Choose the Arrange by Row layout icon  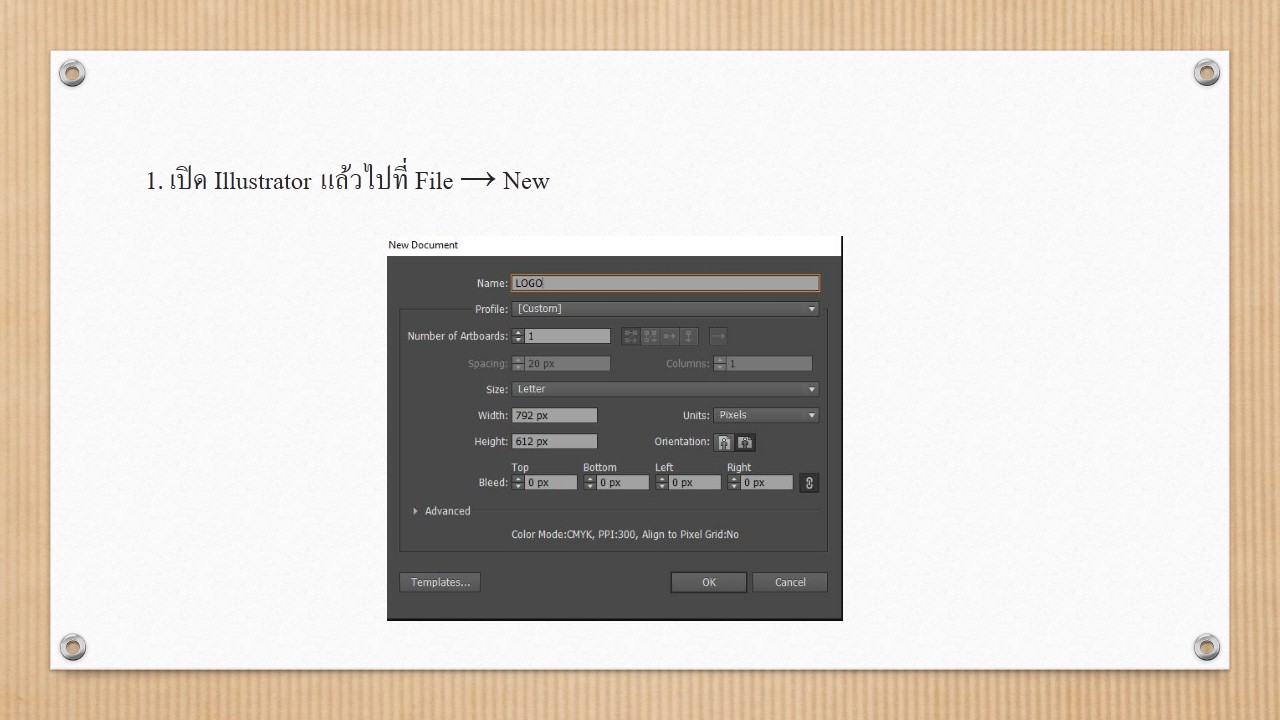point(669,336)
